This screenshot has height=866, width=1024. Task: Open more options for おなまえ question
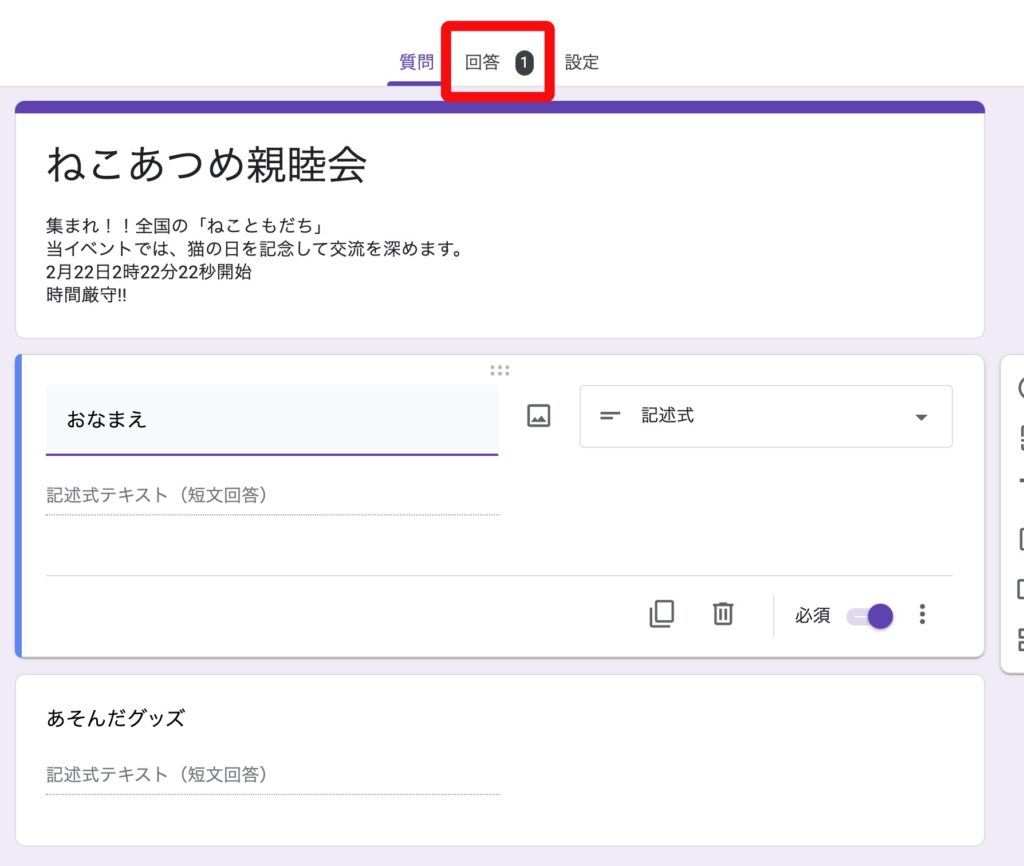[x=922, y=614]
